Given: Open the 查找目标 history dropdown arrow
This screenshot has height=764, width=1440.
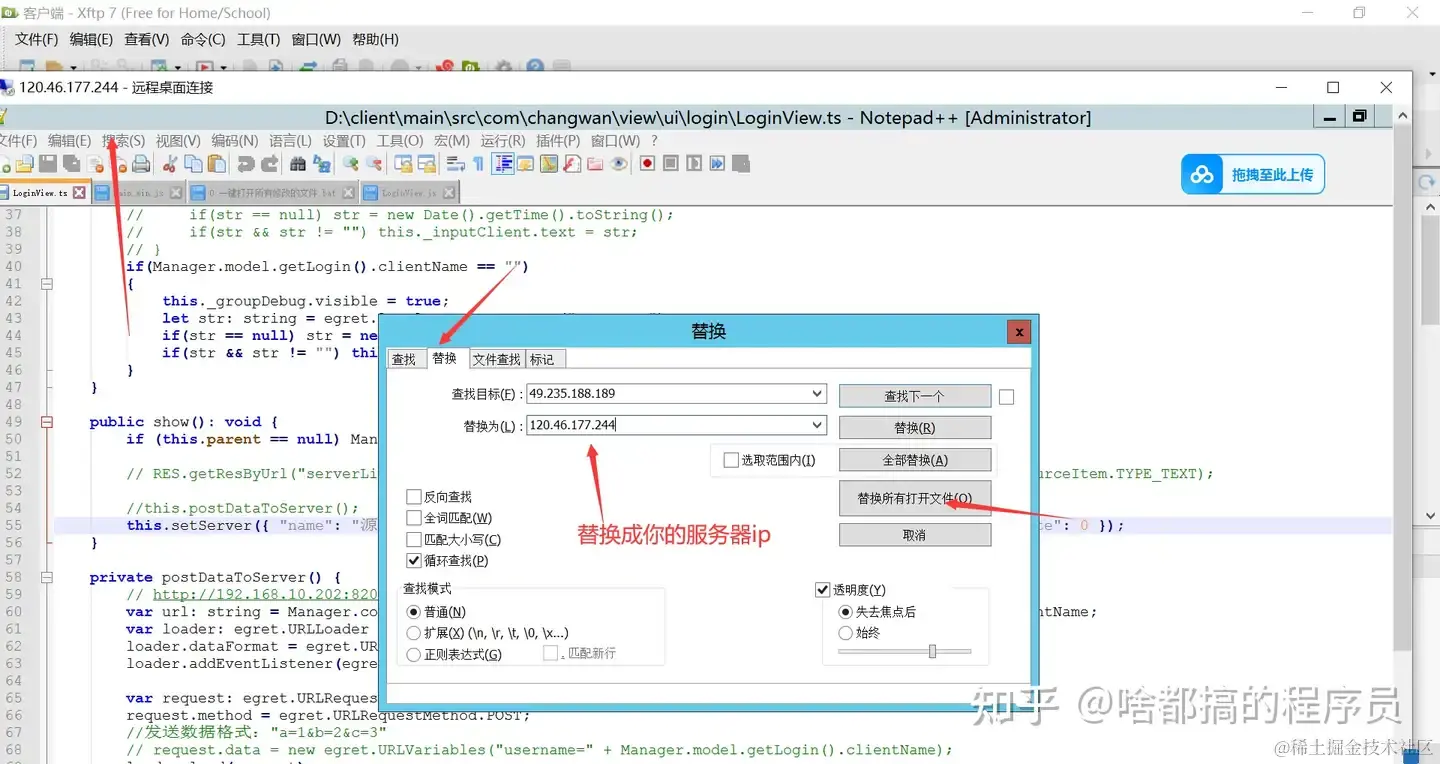Looking at the screenshot, I should pyautogui.click(x=818, y=394).
